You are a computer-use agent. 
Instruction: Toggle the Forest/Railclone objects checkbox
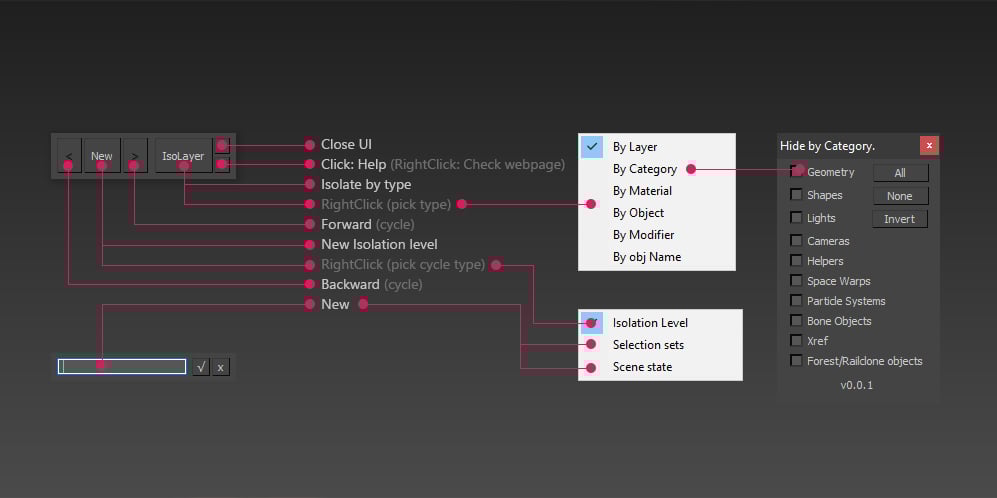pyautogui.click(x=796, y=361)
